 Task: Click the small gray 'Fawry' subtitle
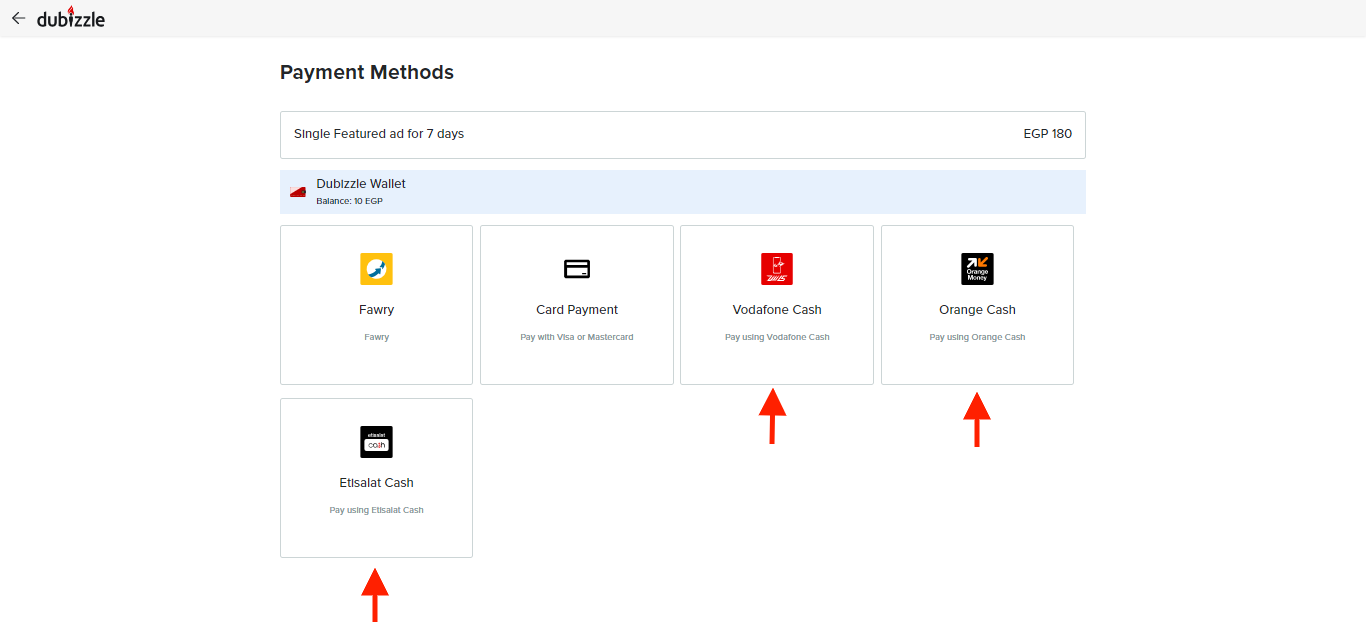tap(376, 337)
